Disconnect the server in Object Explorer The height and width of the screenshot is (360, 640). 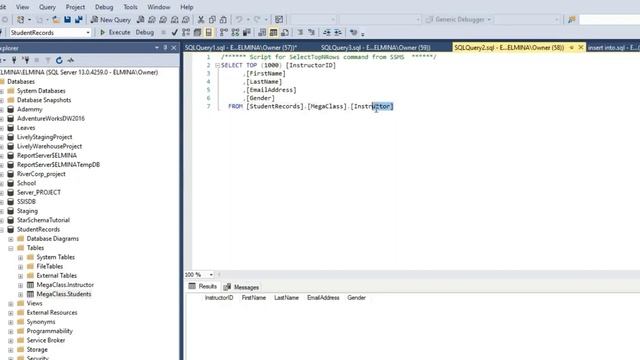coord(26,60)
